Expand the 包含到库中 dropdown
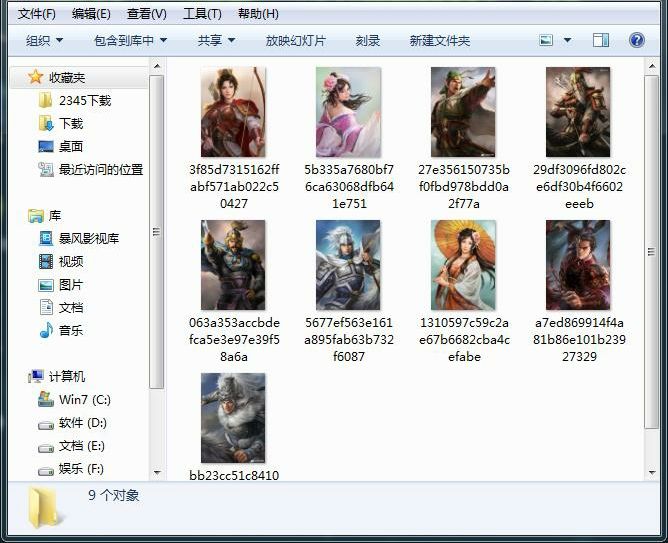The height and width of the screenshot is (543, 668). point(130,40)
